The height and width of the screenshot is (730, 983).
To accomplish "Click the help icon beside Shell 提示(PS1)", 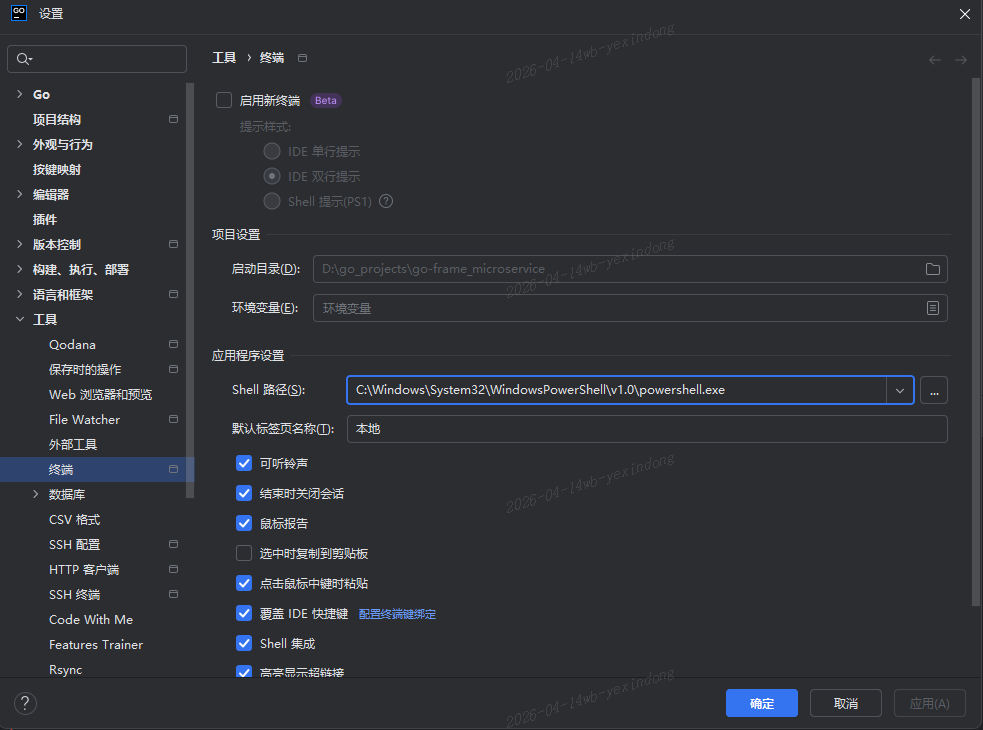I will (x=386, y=201).
